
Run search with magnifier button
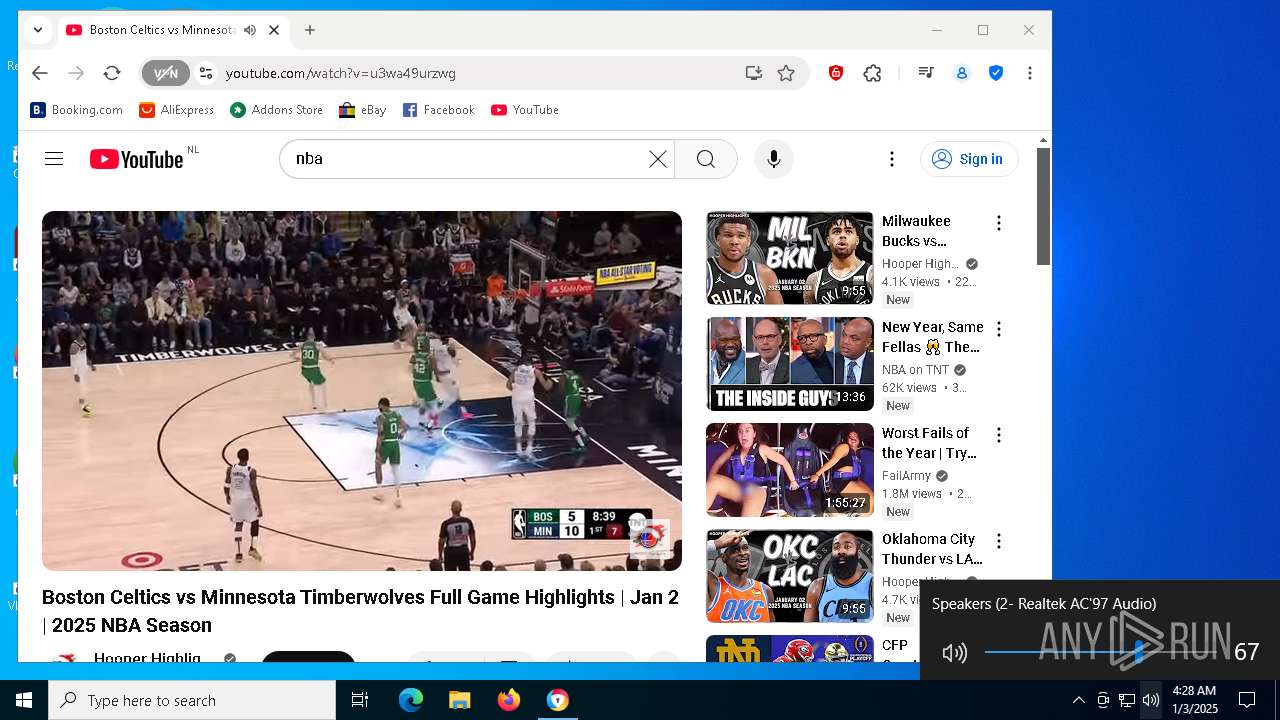click(x=706, y=159)
